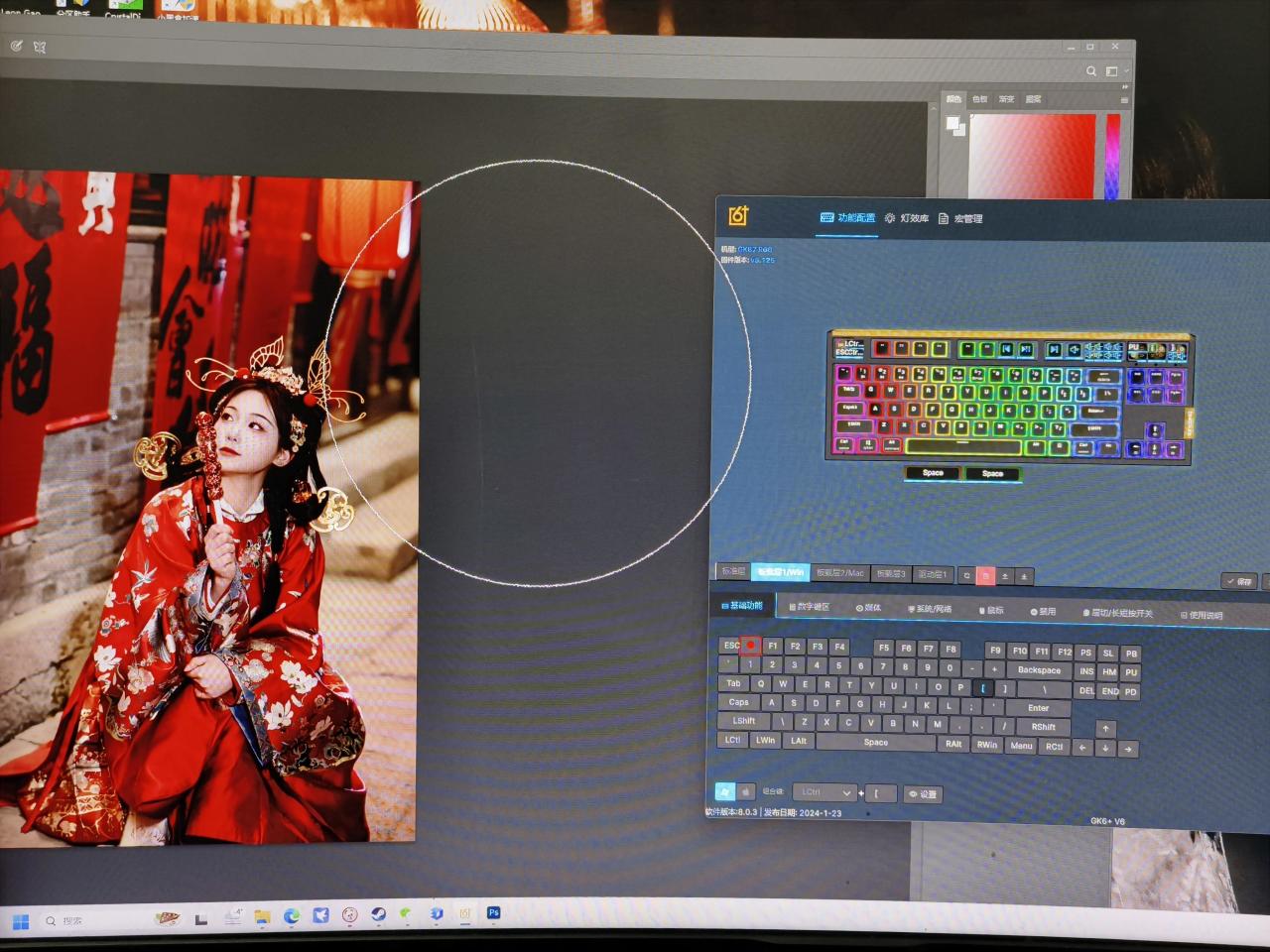The width and height of the screenshot is (1270, 952).
Task: Click the foreground color swatch in Photoshop
Action: tap(952, 123)
